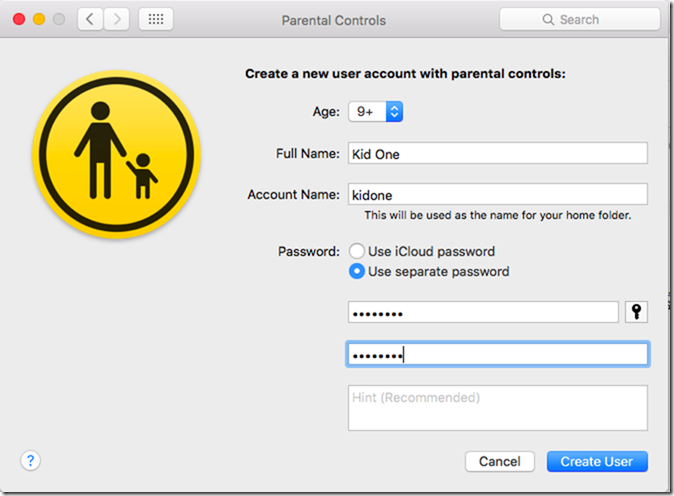This screenshot has width=674, height=496.
Task: Click the yellow minimize window button
Action: [x=39, y=19]
